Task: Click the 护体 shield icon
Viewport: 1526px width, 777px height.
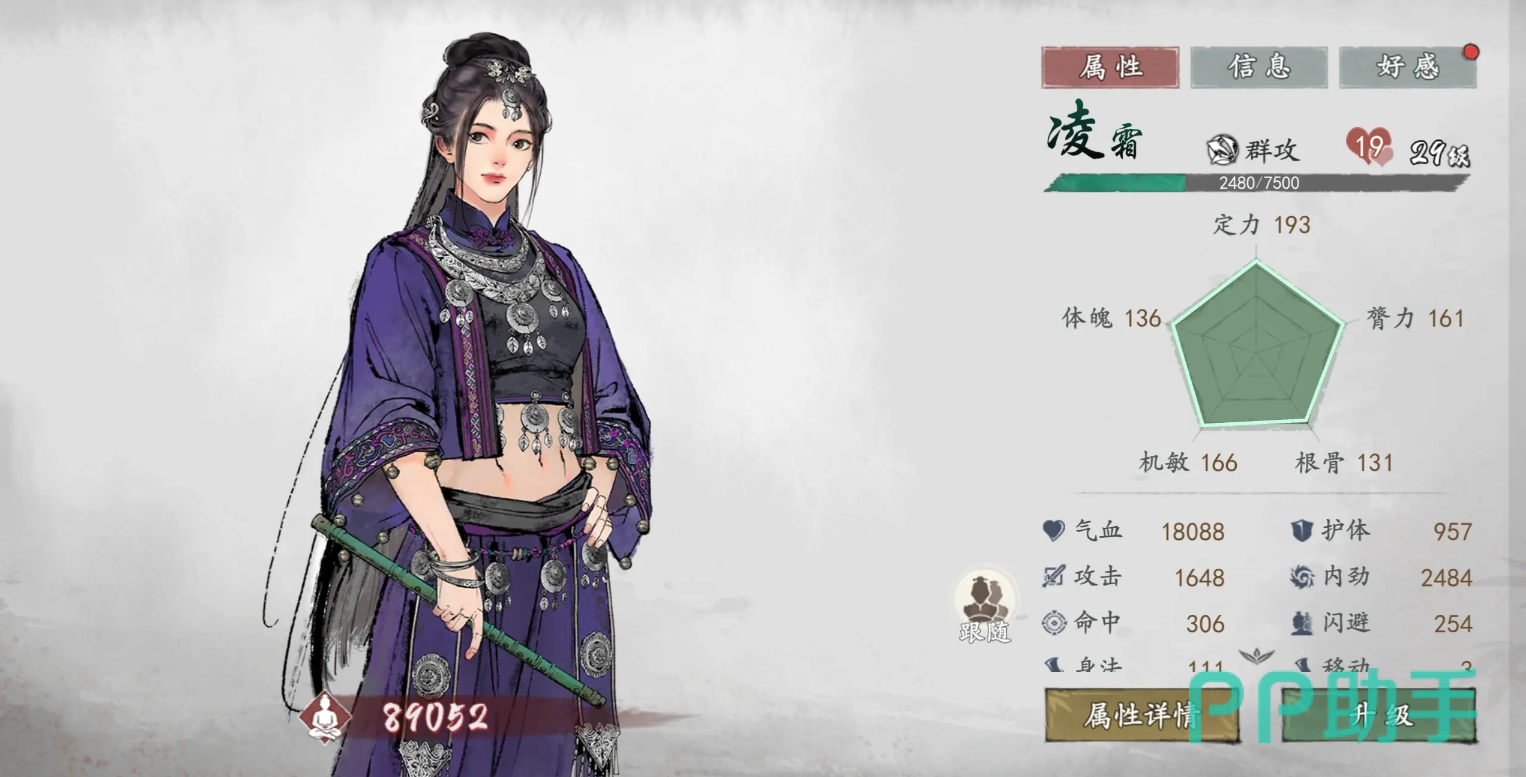Action: [1301, 531]
